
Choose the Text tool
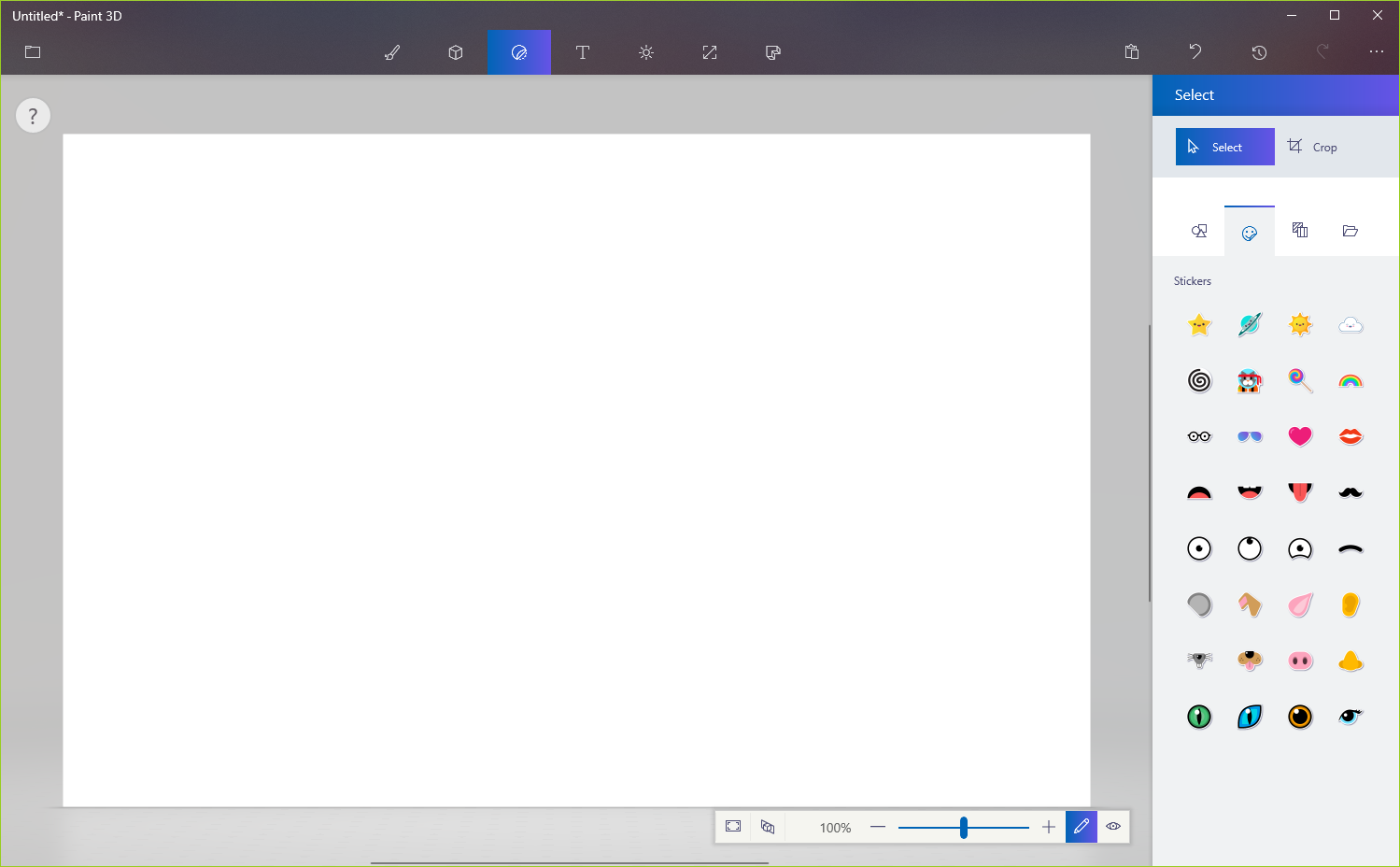click(x=583, y=52)
